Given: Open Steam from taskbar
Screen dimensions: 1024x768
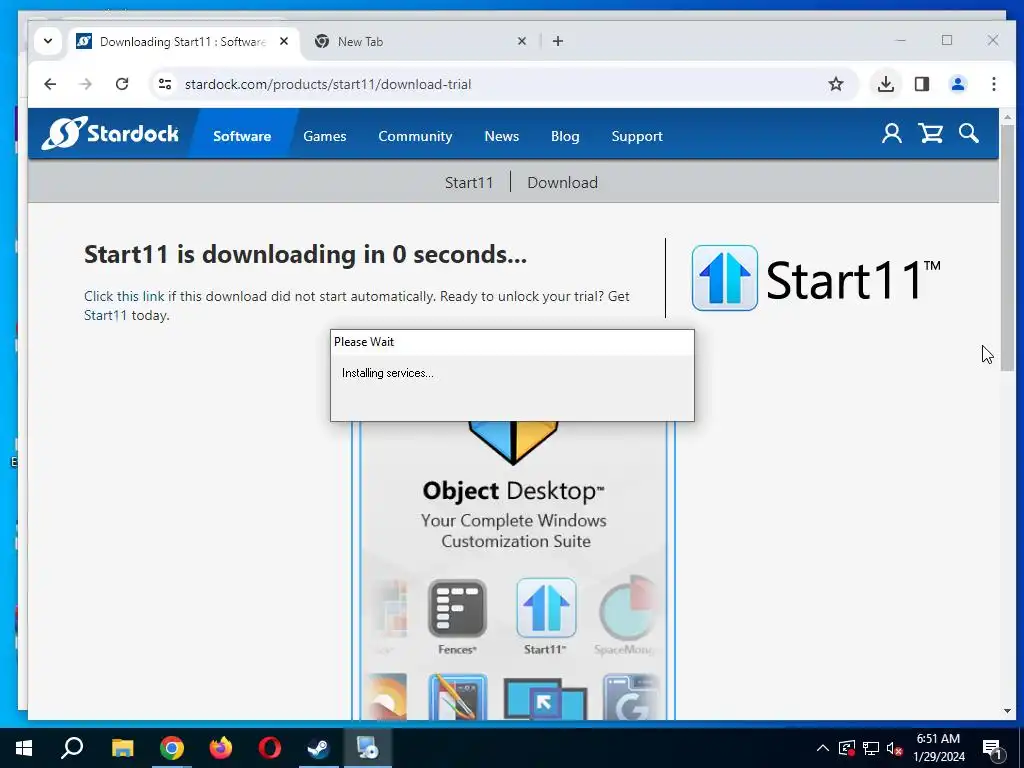Looking at the screenshot, I should pos(319,748).
